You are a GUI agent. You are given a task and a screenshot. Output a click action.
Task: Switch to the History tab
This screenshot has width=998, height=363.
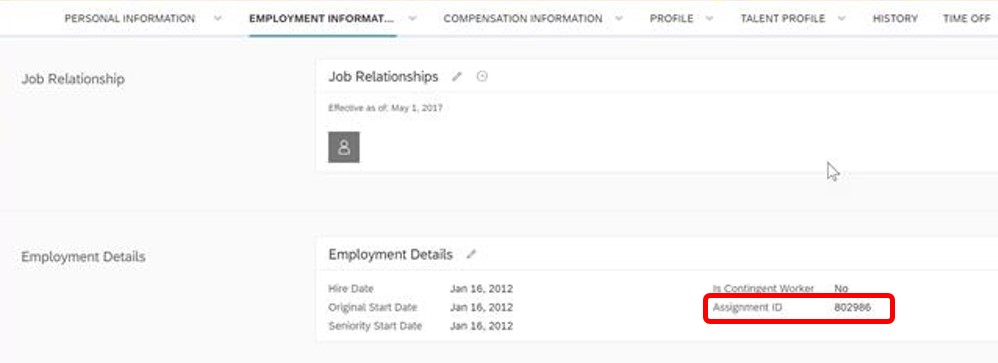tap(895, 18)
